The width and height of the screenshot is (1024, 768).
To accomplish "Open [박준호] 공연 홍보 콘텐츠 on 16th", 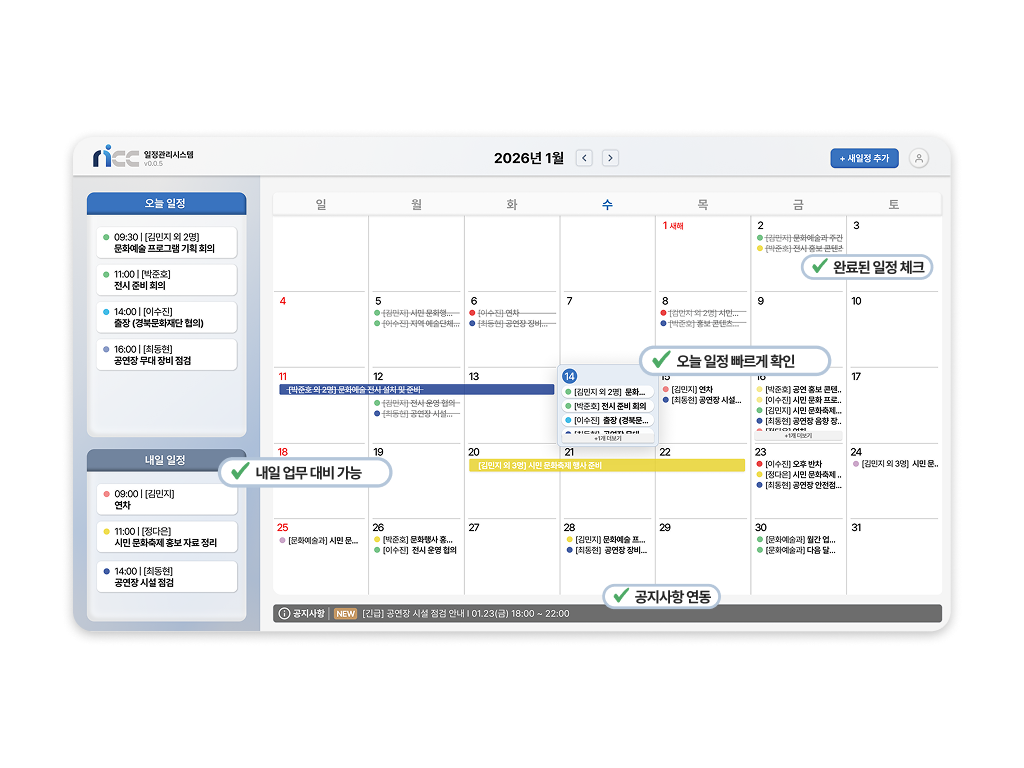I will click(x=799, y=389).
